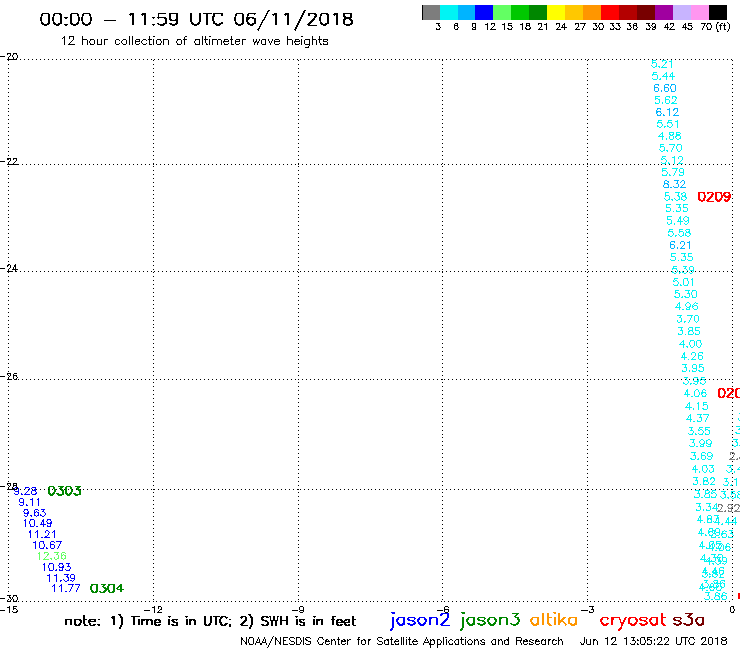
Task: Click the jason2 value 9.63
Action: click(x=34, y=513)
